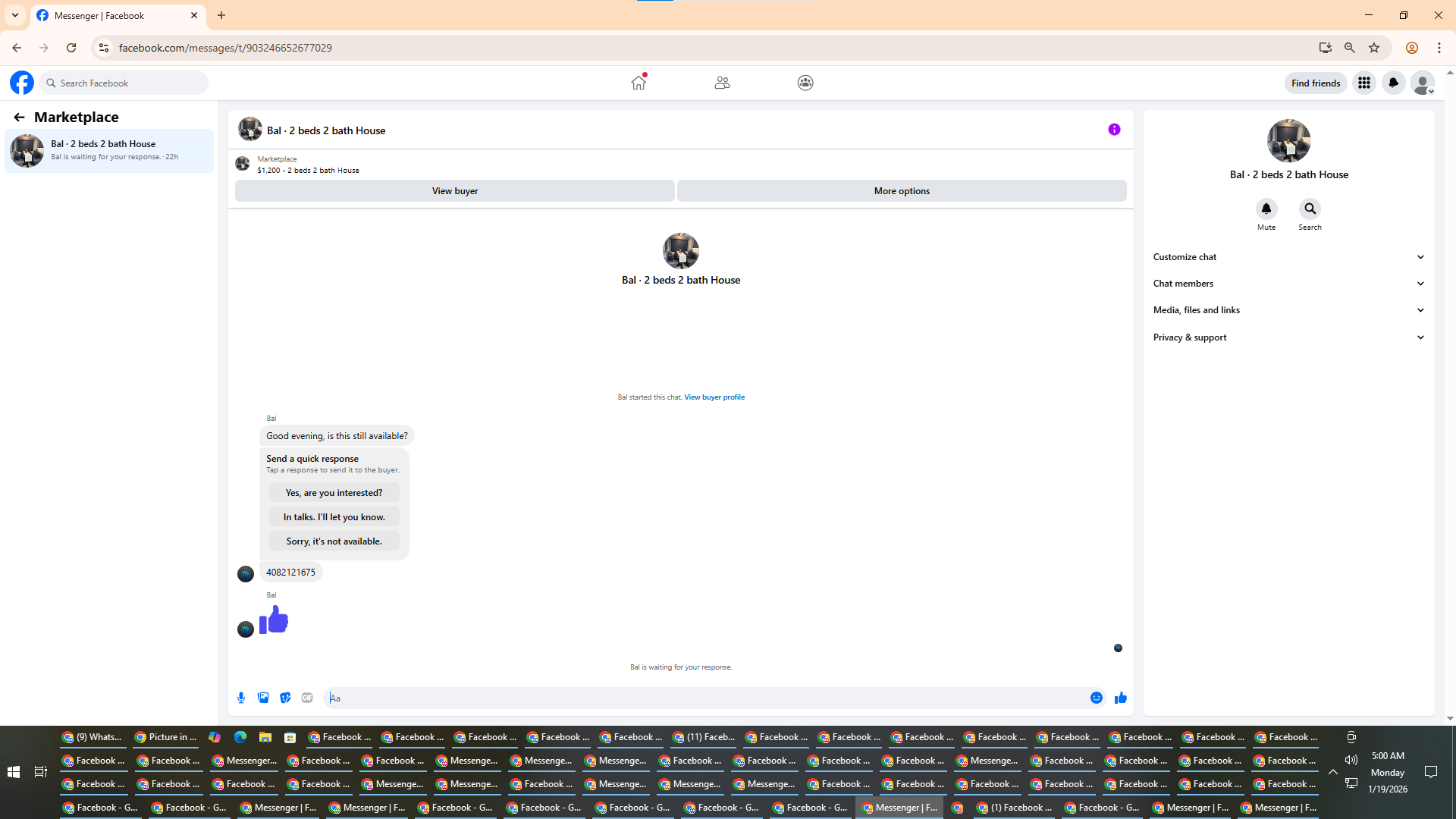Open the sticker picker icon

285,698
